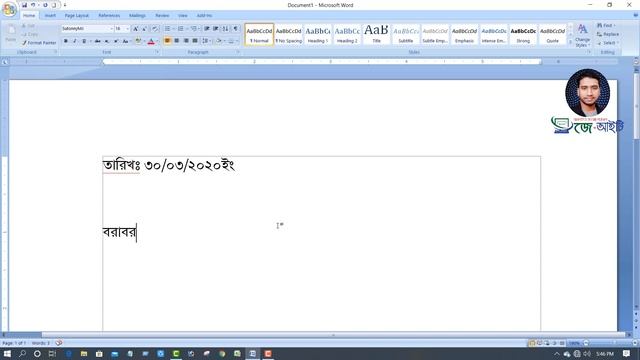Image resolution: width=640 pixels, height=360 pixels.
Task: Apply strikethrough formatting
Action: [x=97, y=41]
